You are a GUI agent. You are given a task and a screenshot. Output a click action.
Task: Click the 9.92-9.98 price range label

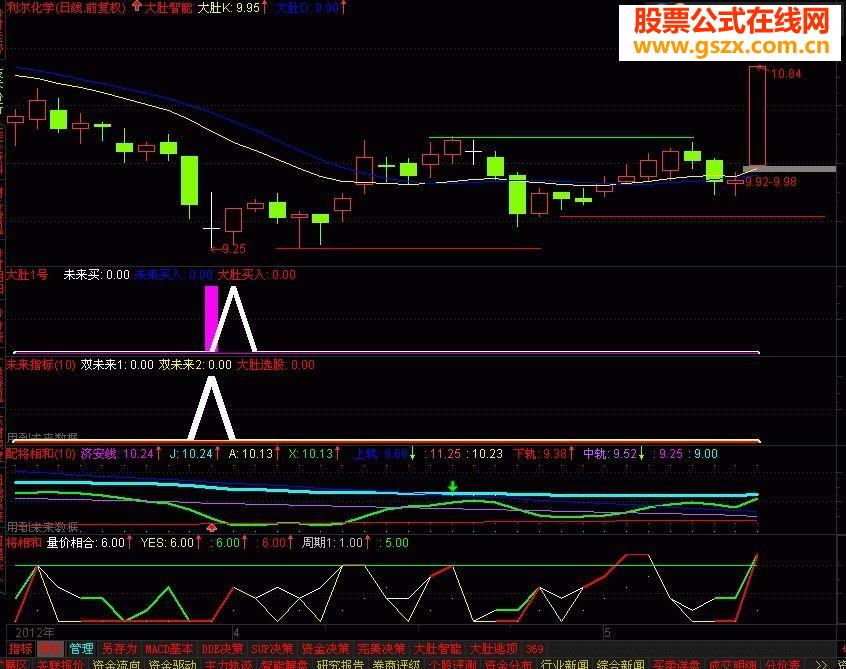point(771,182)
